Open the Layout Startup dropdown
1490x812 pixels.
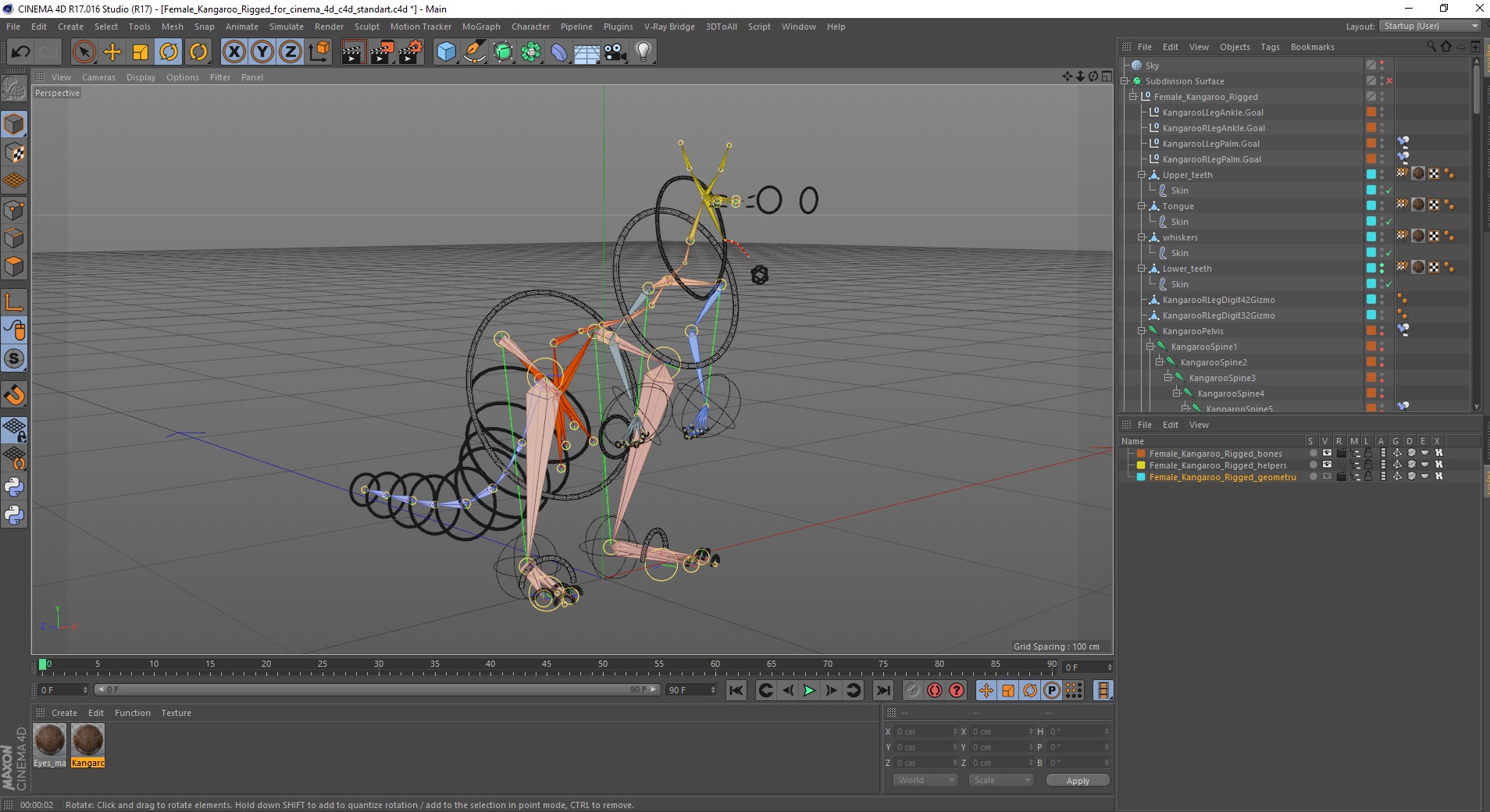pyautogui.click(x=1429, y=26)
